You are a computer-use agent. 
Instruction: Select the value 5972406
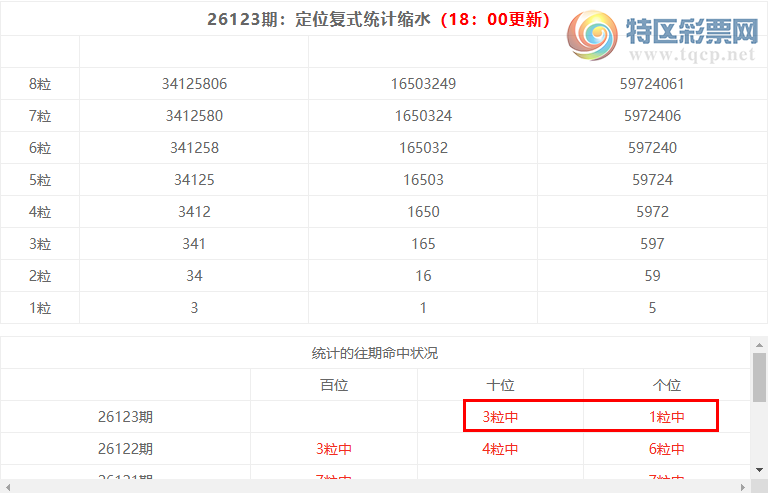[652, 116]
